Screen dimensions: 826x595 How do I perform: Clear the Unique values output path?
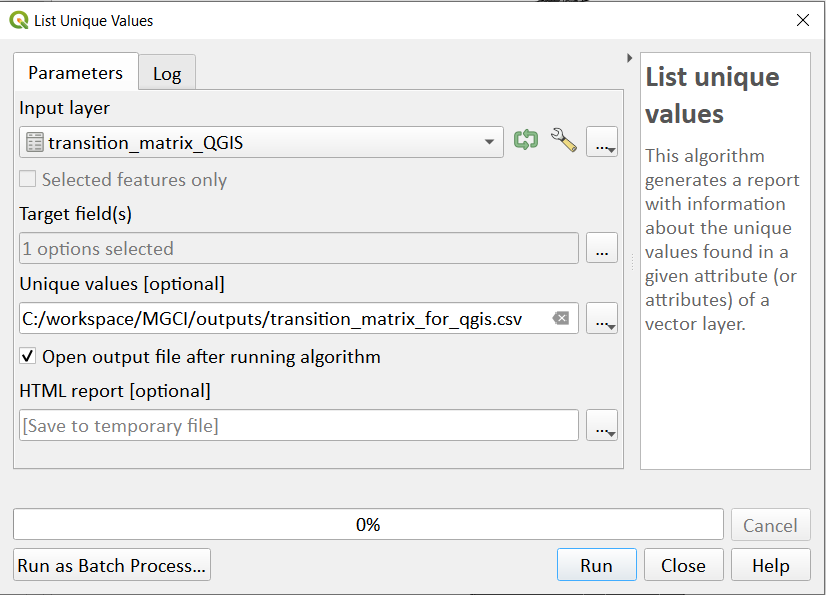click(x=560, y=318)
